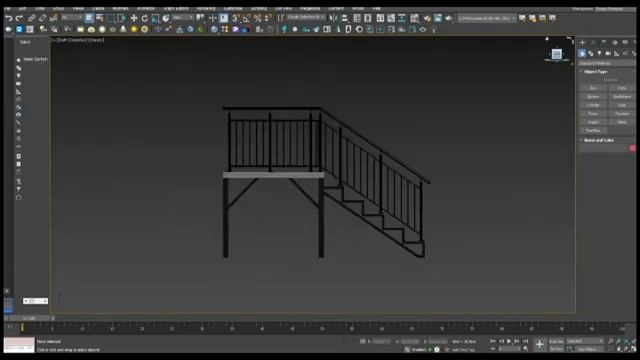The width and height of the screenshot is (640, 360).
Task: Open the Select by Name dialog
Action: pyautogui.click(x=100, y=18)
